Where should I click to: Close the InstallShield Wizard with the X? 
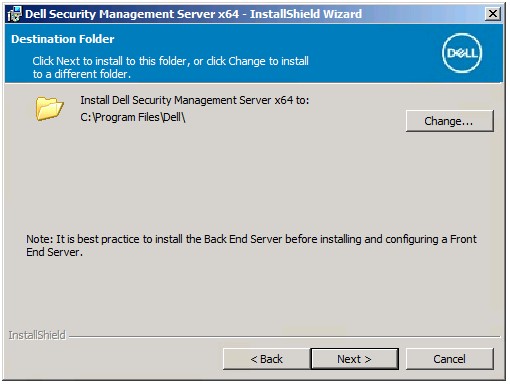pos(493,14)
